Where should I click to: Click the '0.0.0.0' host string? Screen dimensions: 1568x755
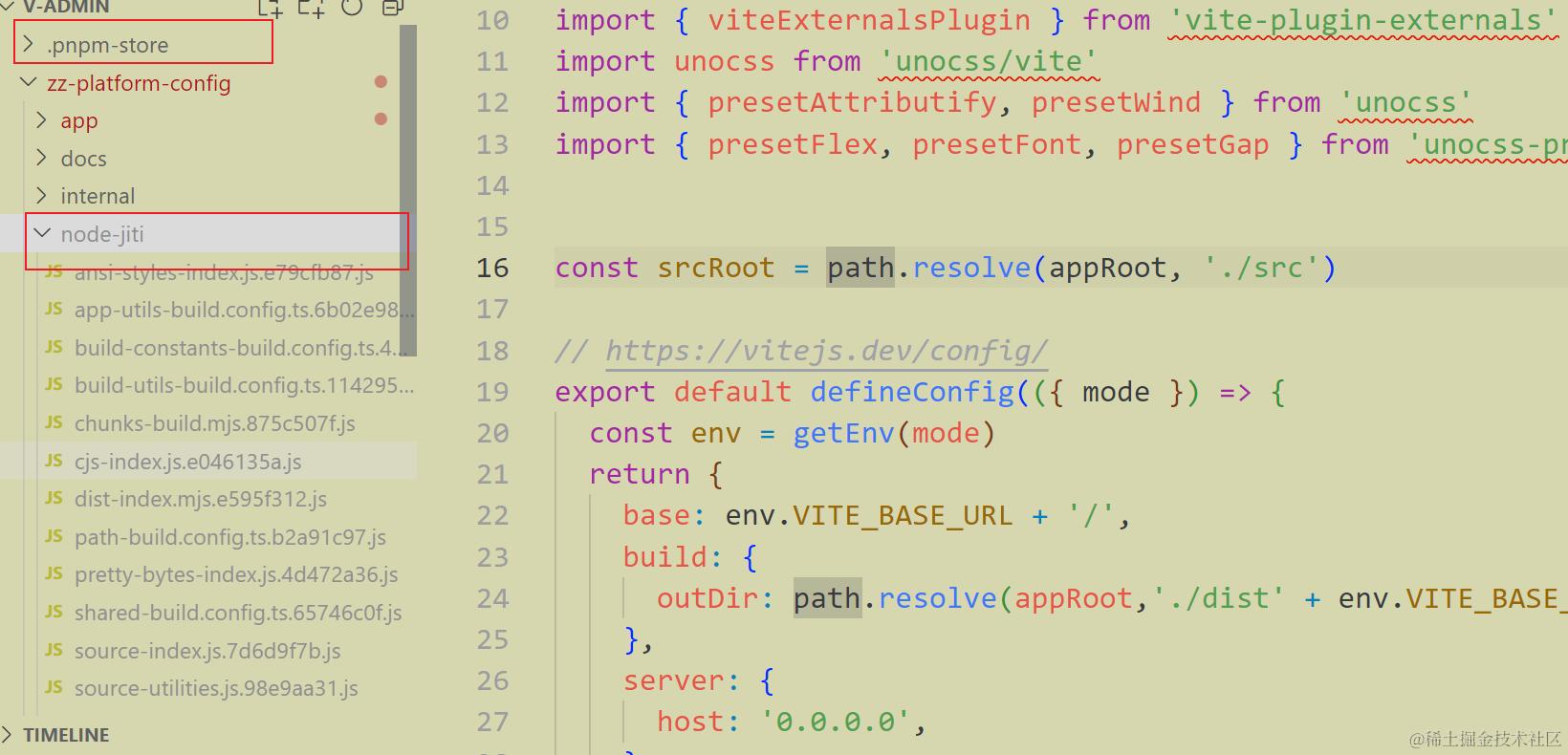point(836,722)
